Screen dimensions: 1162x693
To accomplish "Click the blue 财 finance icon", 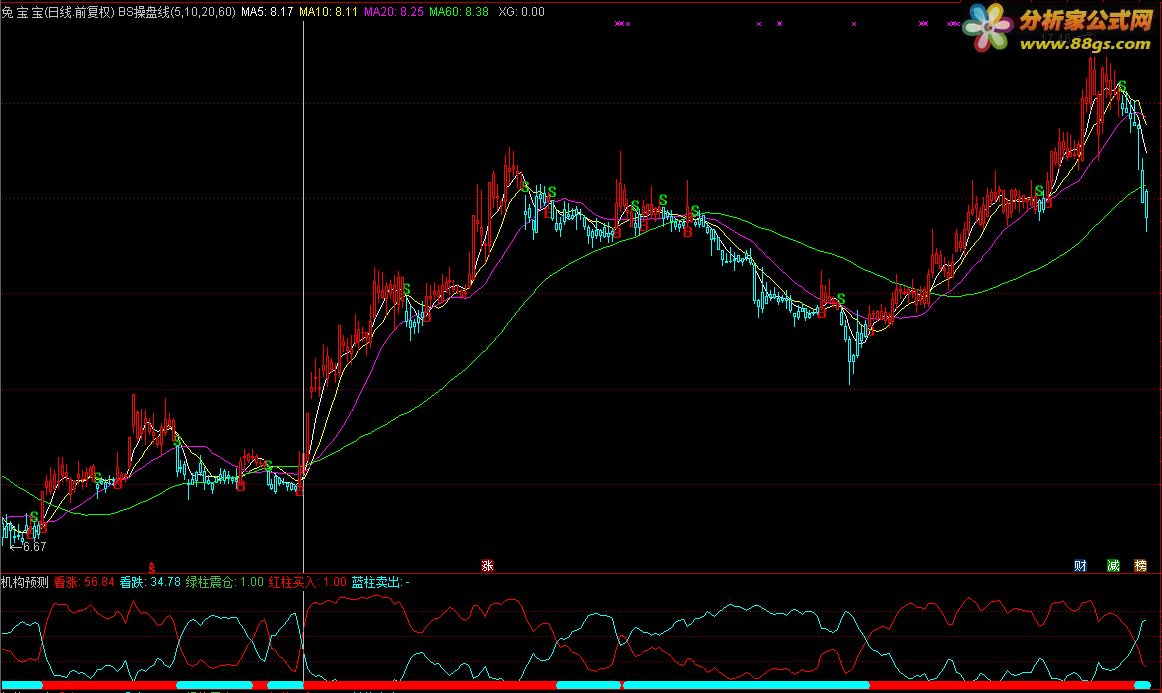I will point(1080,566).
